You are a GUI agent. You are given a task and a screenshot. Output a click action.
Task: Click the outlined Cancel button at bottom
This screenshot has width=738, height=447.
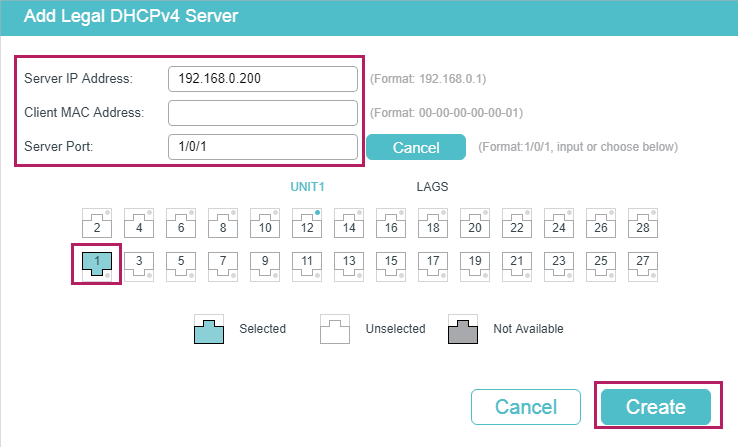coord(526,407)
